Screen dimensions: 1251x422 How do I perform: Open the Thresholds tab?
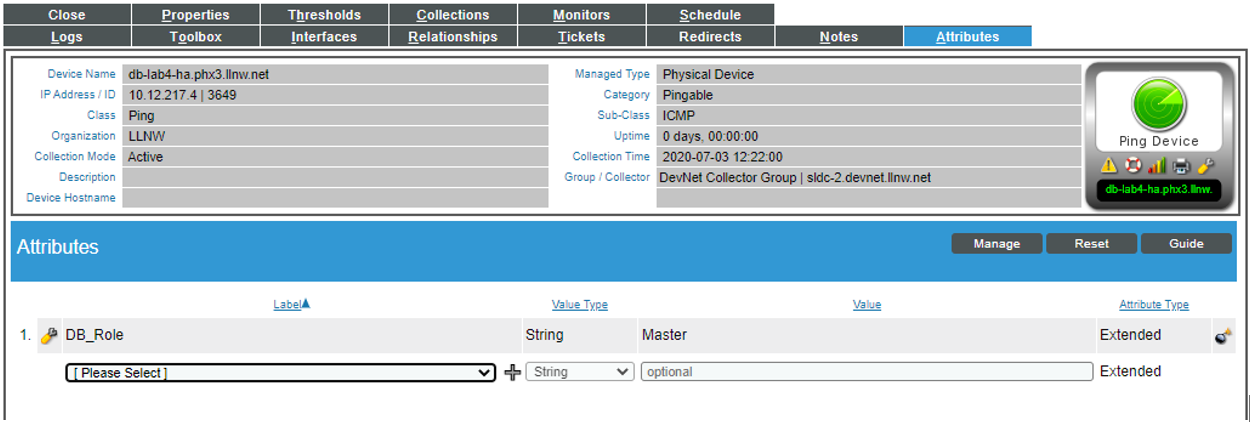324,15
